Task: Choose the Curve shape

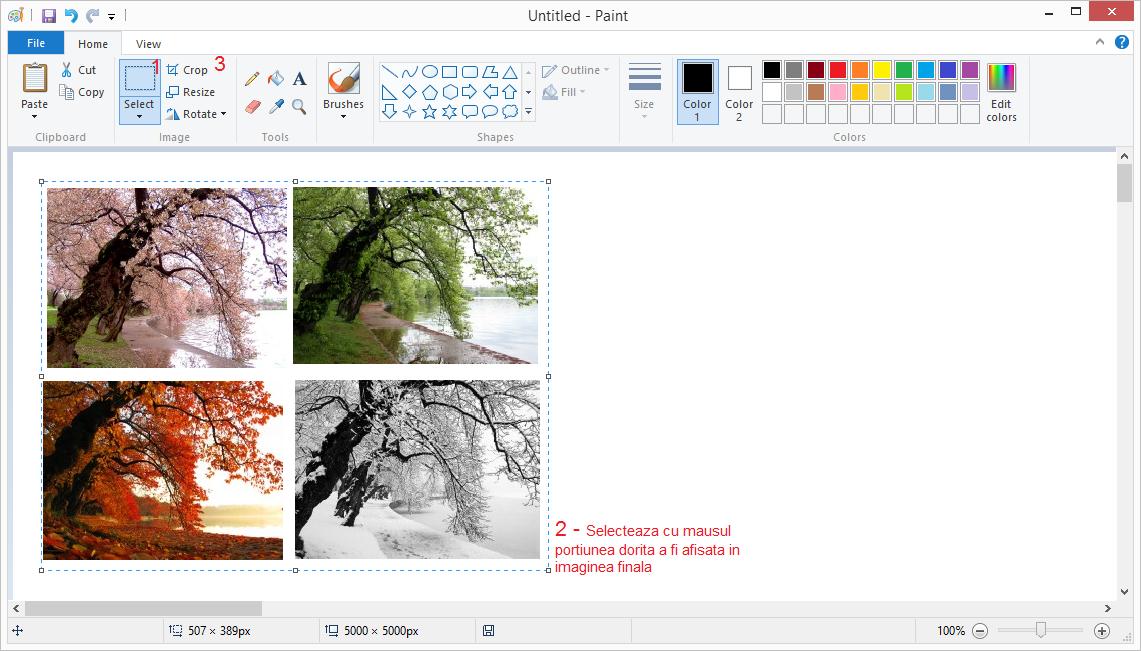Action: 410,71
